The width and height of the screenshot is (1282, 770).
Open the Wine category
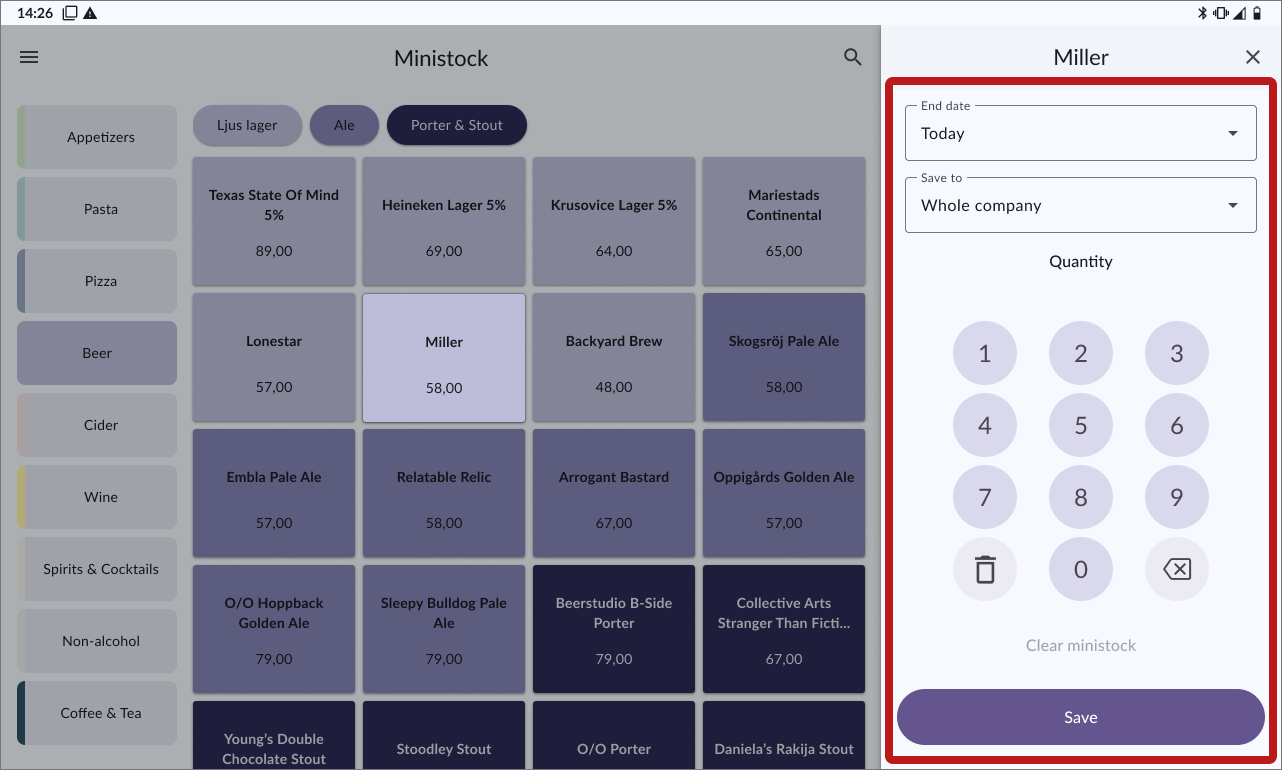click(x=97, y=497)
